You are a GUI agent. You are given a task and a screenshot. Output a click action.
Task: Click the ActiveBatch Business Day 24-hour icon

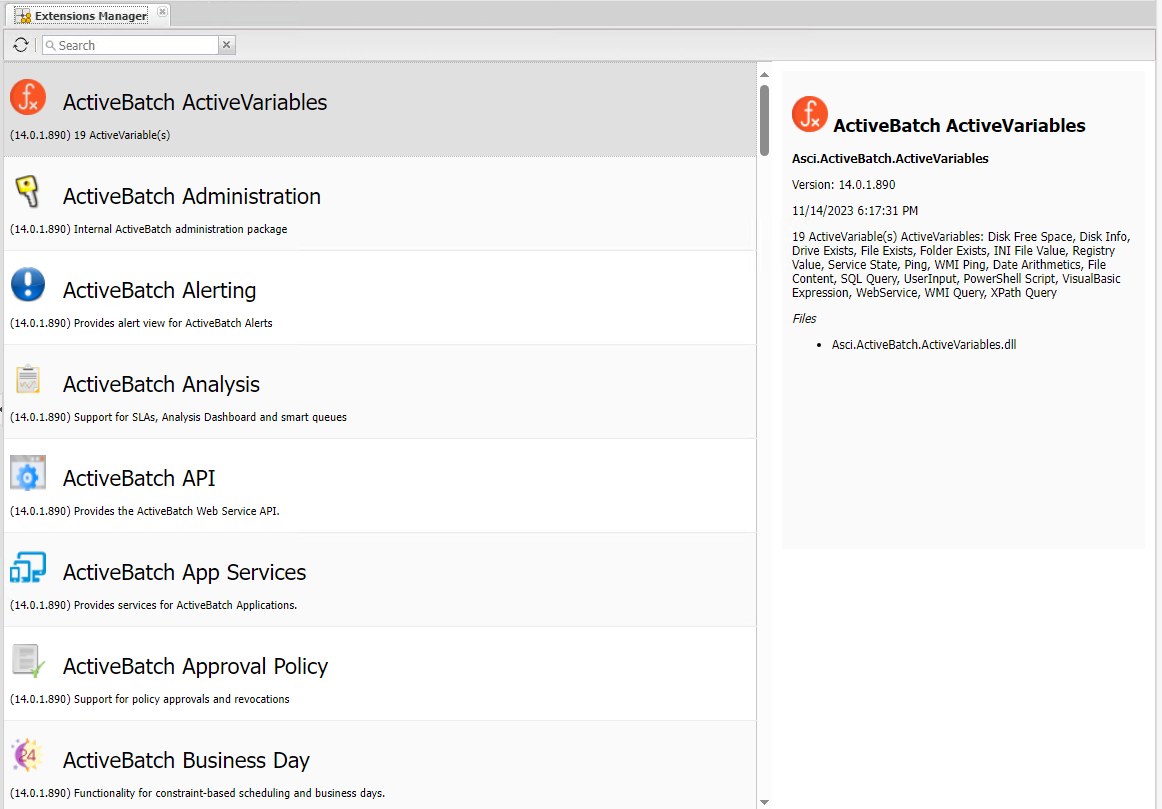point(27,755)
